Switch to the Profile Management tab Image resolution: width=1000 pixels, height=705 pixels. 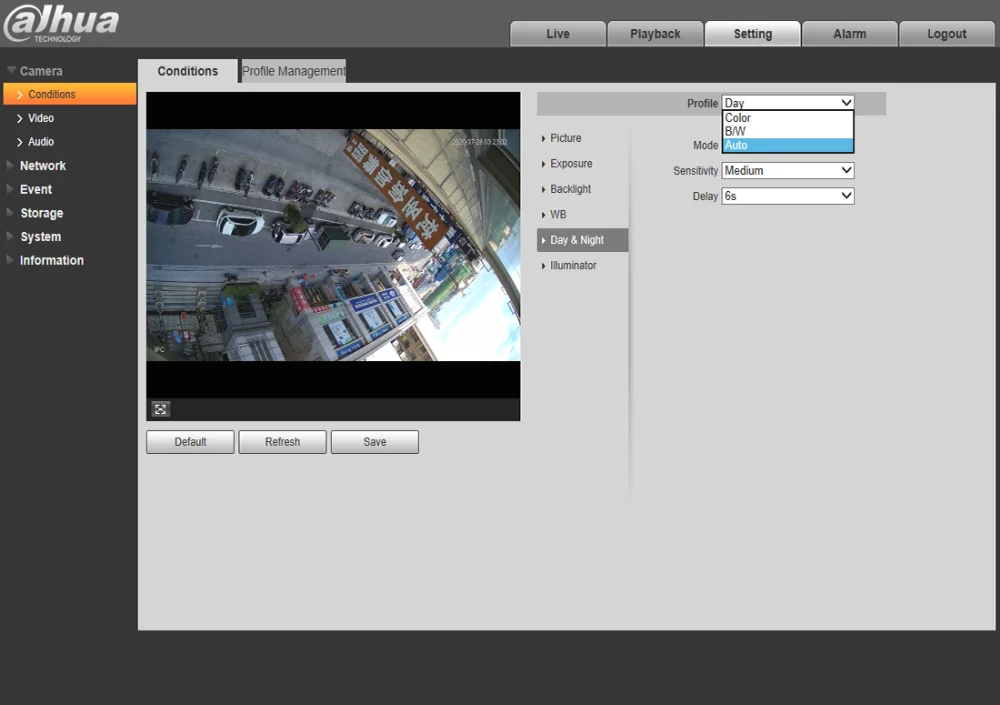coord(294,71)
